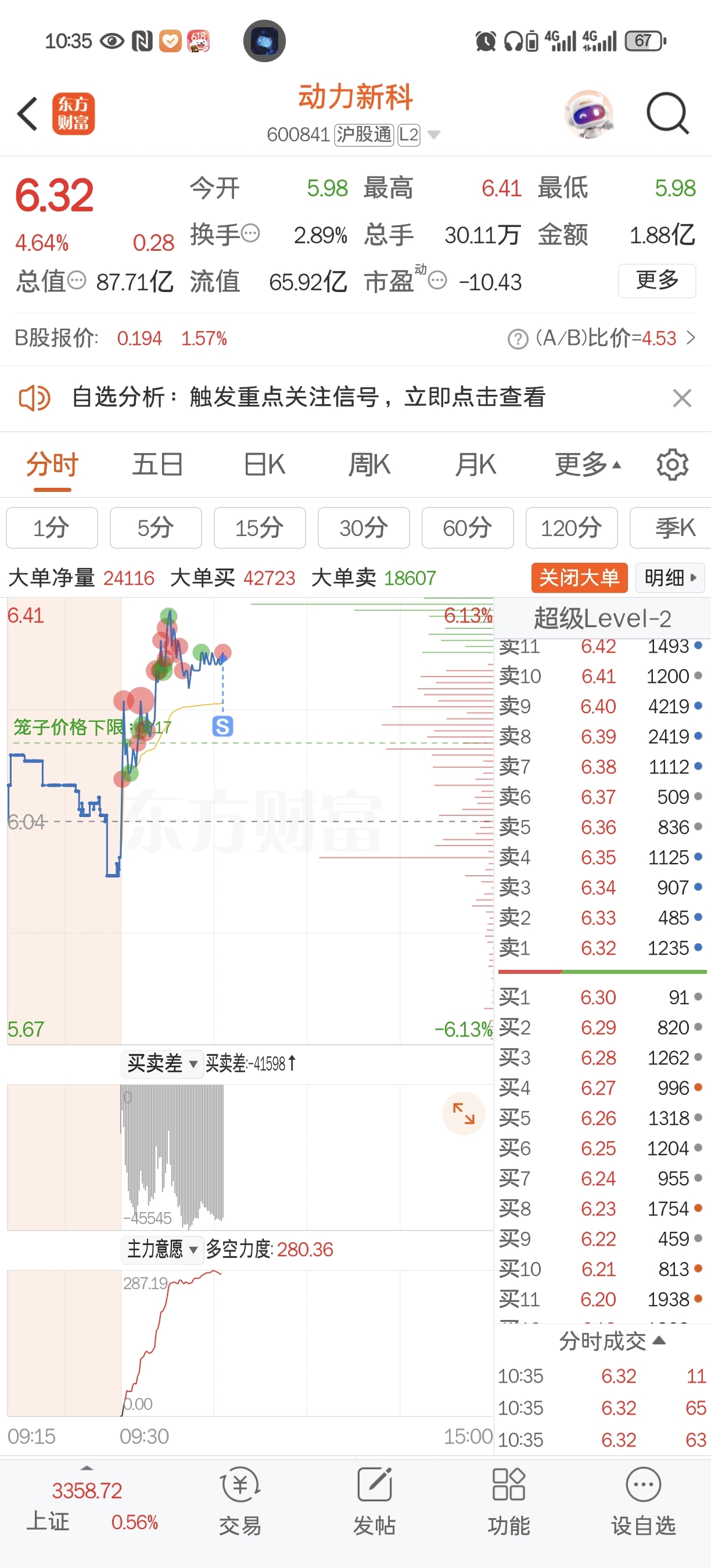Tap the back arrow icon
Image resolution: width=711 pixels, height=1568 pixels.
click(x=28, y=113)
